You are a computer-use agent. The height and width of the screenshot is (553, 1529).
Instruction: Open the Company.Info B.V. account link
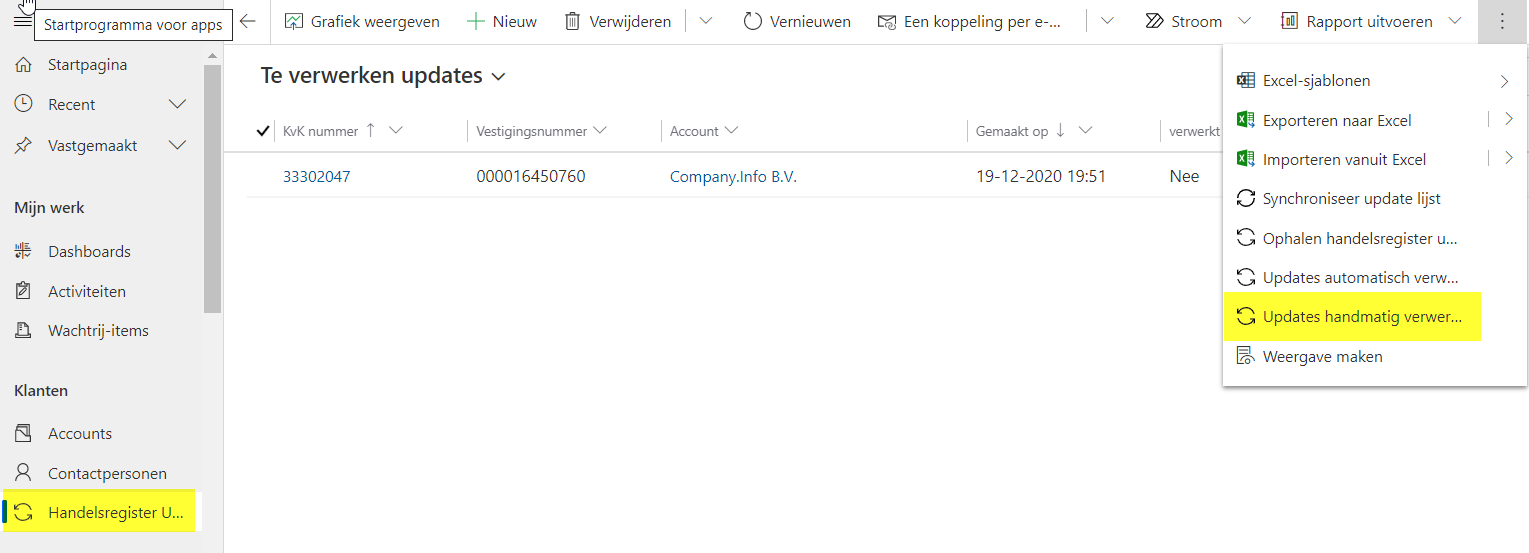click(x=733, y=177)
